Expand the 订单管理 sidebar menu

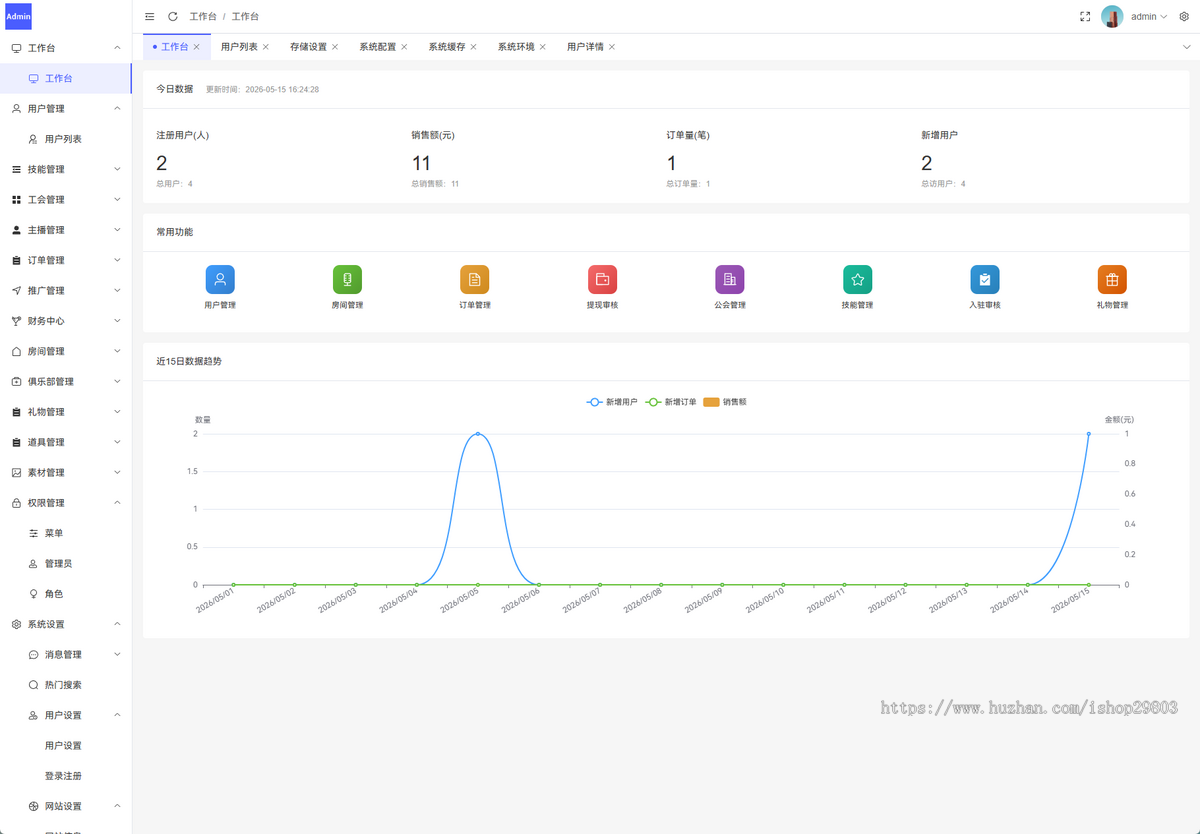[x=66, y=260]
